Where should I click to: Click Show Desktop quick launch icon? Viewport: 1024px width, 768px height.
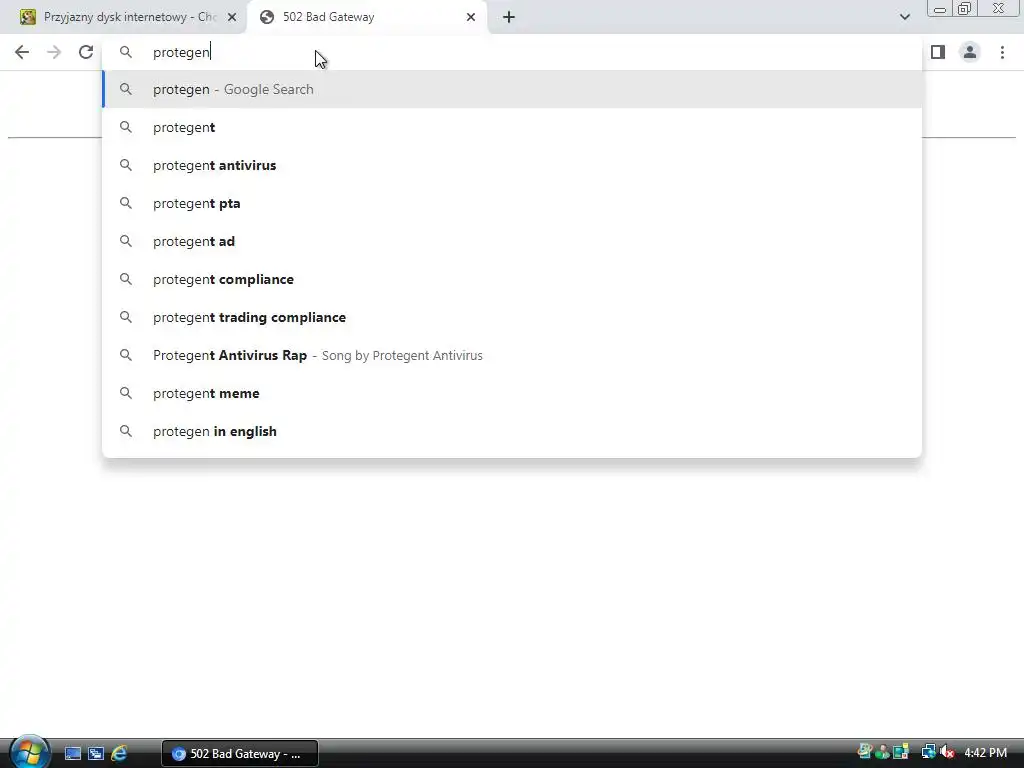pos(72,754)
